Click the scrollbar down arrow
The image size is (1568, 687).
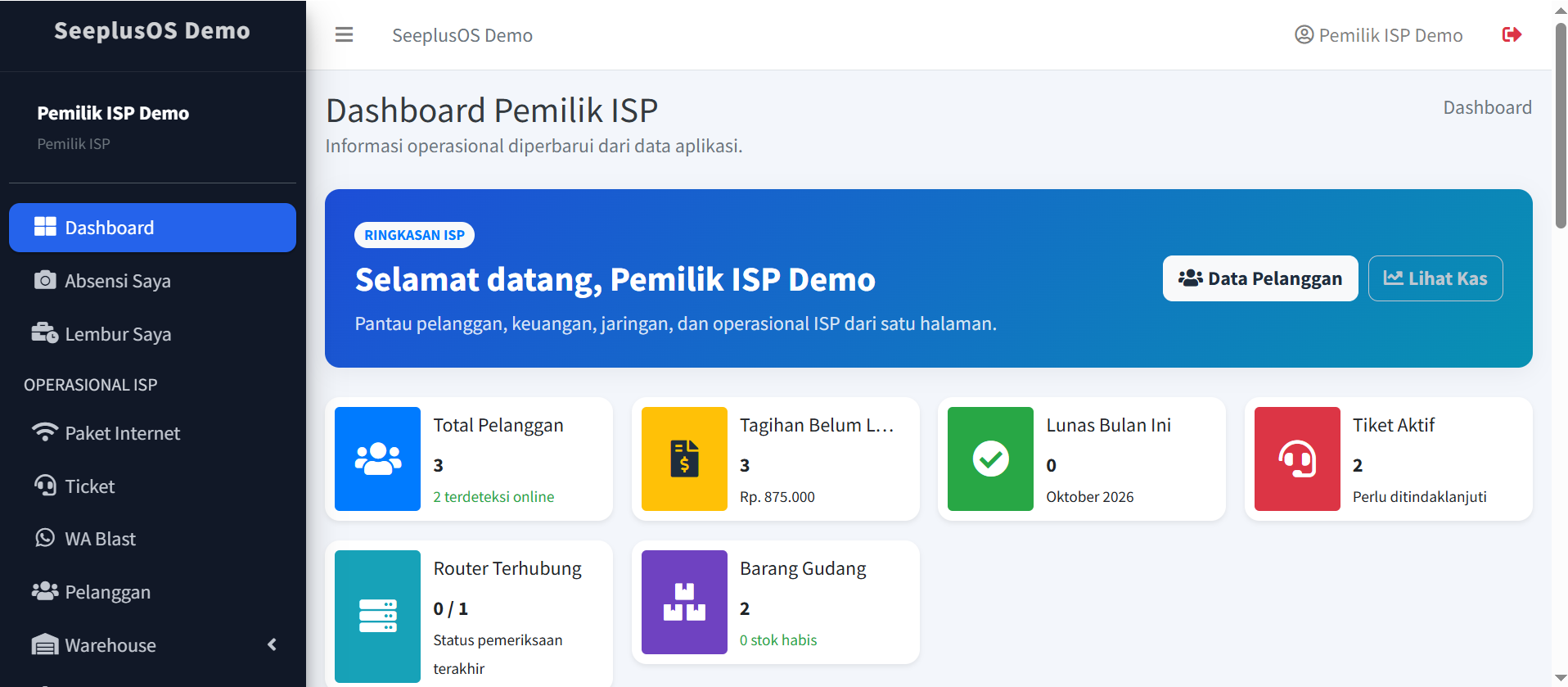pyautogui.click(x=1560, y=679)
